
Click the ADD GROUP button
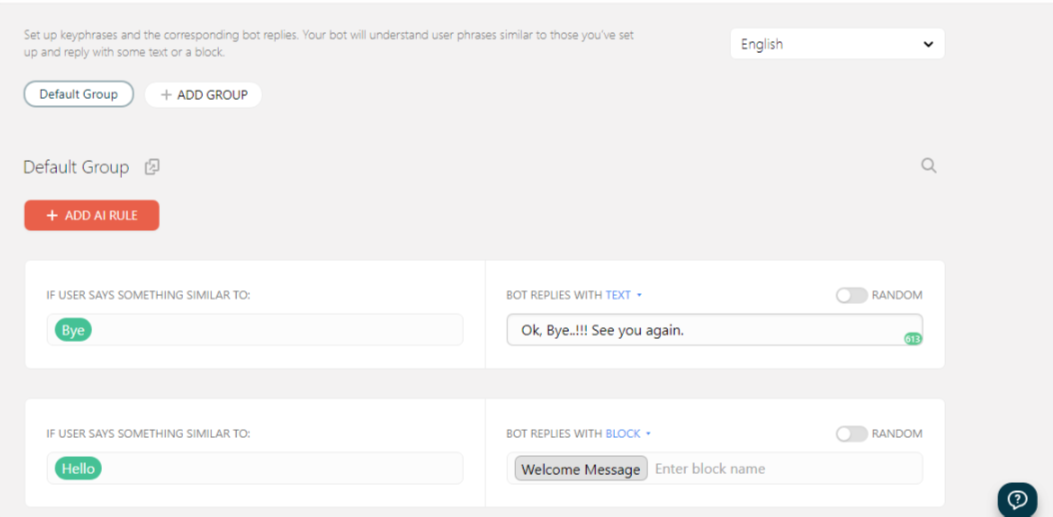point(203,95)
